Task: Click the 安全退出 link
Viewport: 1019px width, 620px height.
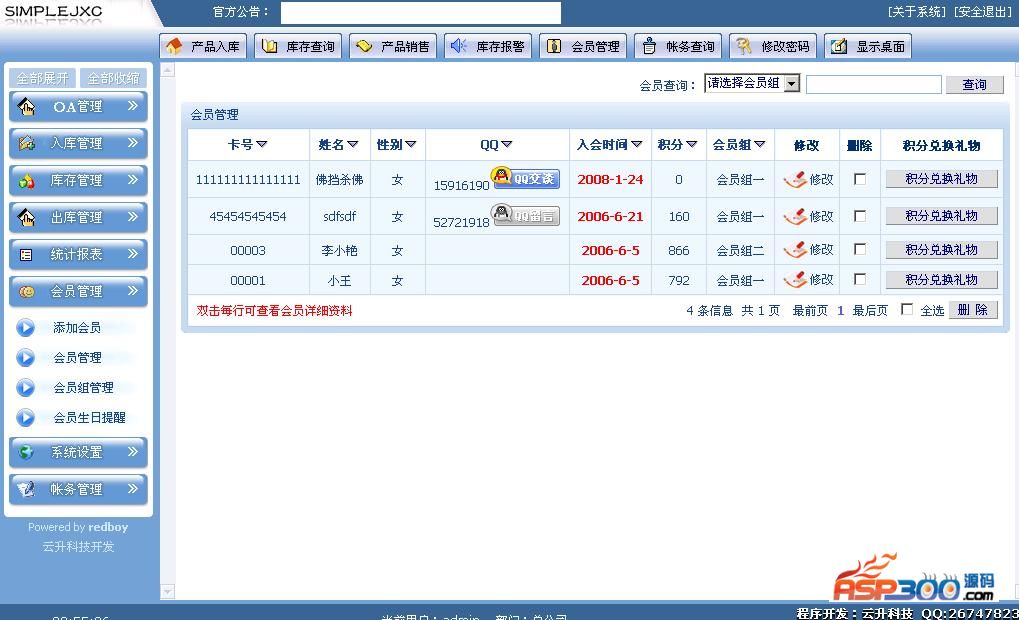Action: pyautogui.click(x=983, y=12)
